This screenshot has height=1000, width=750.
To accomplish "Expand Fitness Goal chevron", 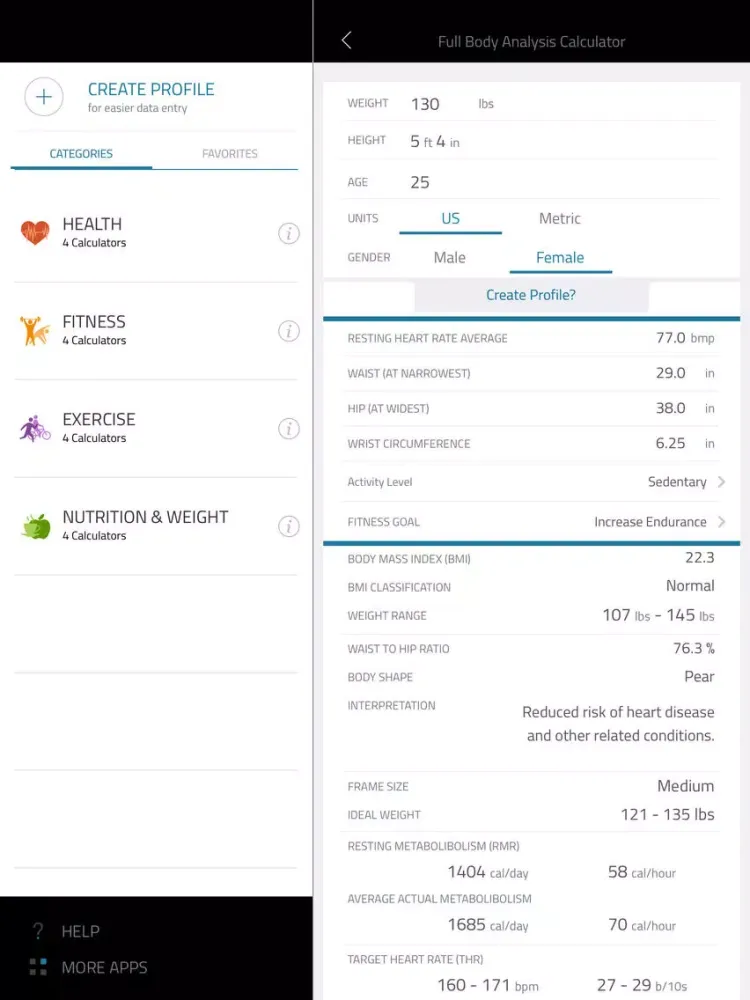I will [x=721, y=522].
